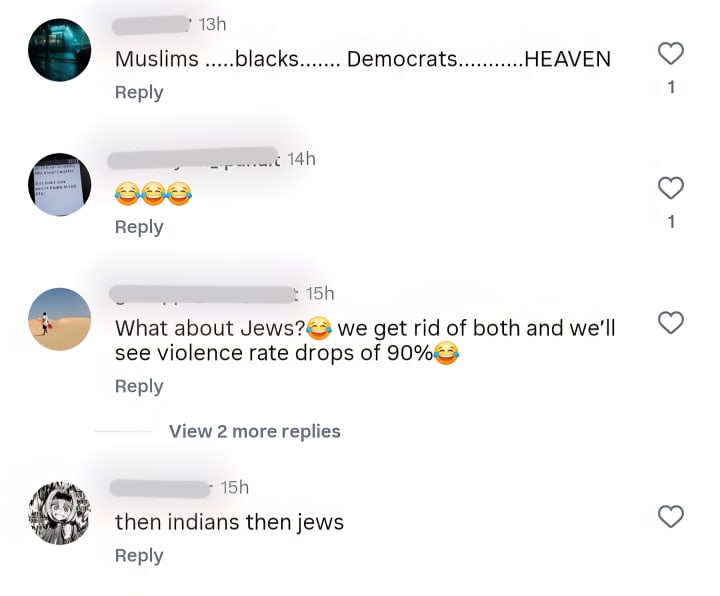Open manga character profile avatar
The image size is (720, 596).
click(60, 513)
